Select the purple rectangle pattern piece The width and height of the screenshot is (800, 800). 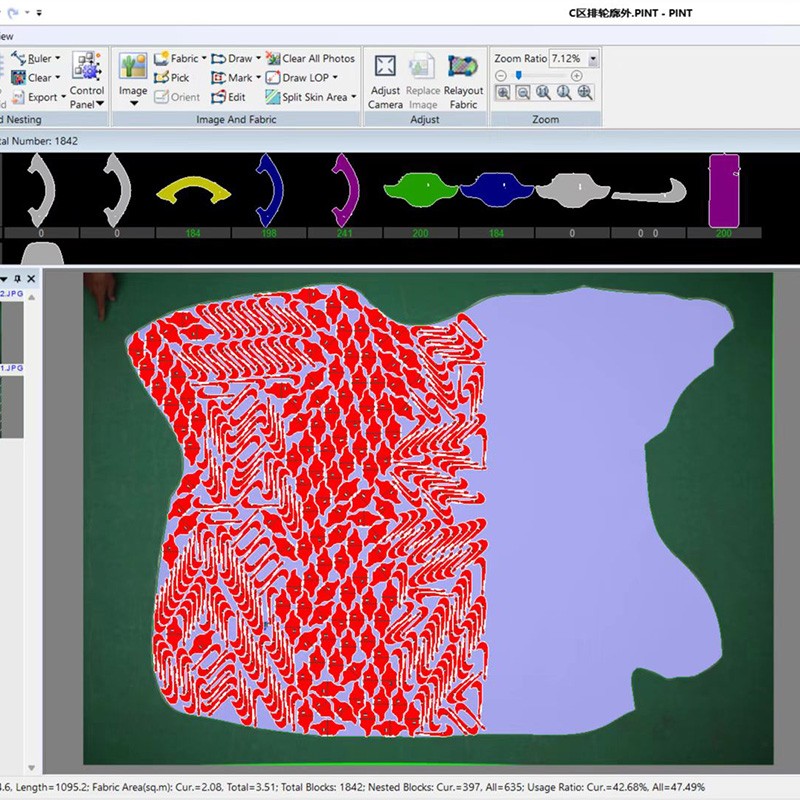point(724,190)
